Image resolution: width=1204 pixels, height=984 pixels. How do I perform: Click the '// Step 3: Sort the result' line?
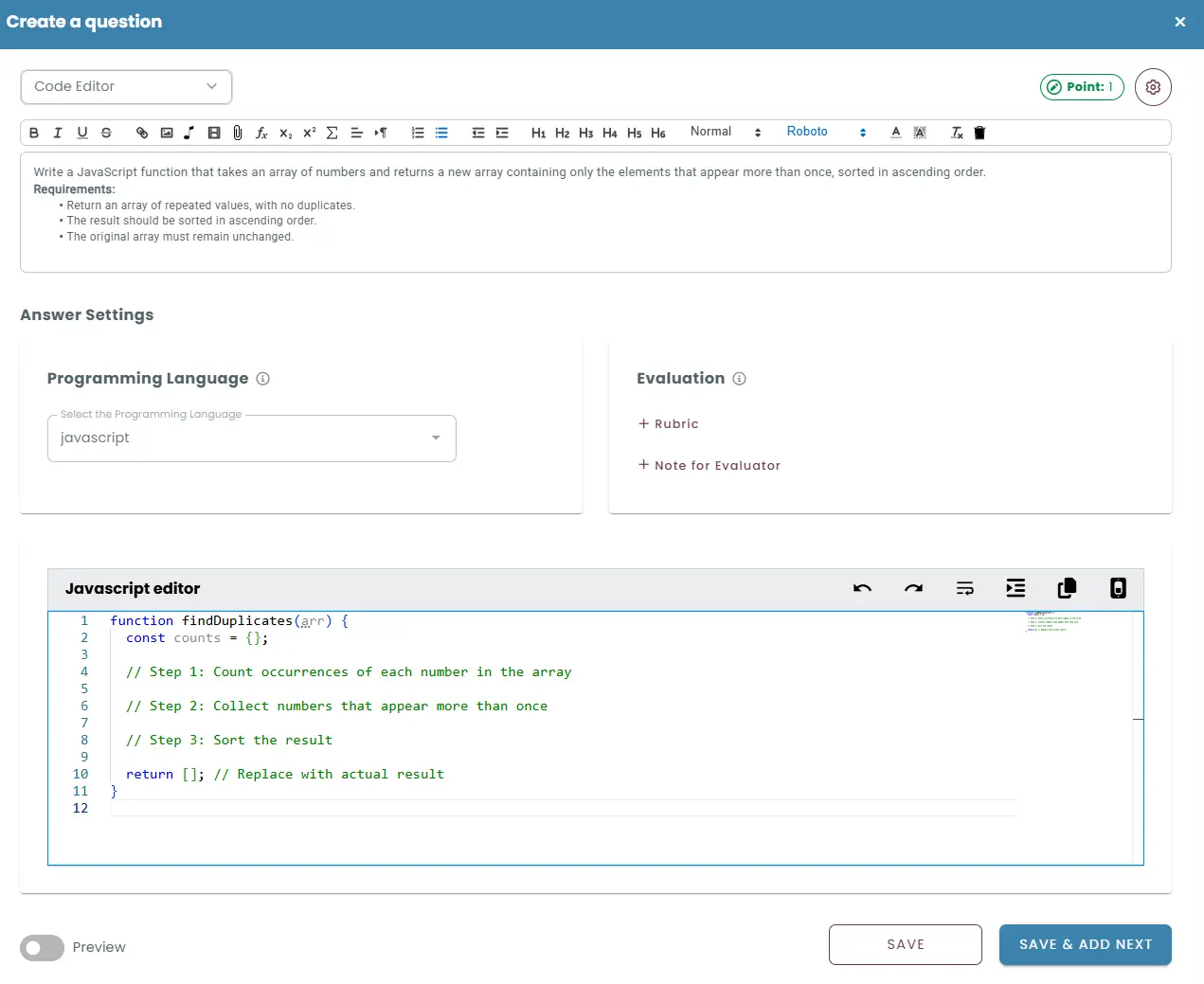coord(229,740)
